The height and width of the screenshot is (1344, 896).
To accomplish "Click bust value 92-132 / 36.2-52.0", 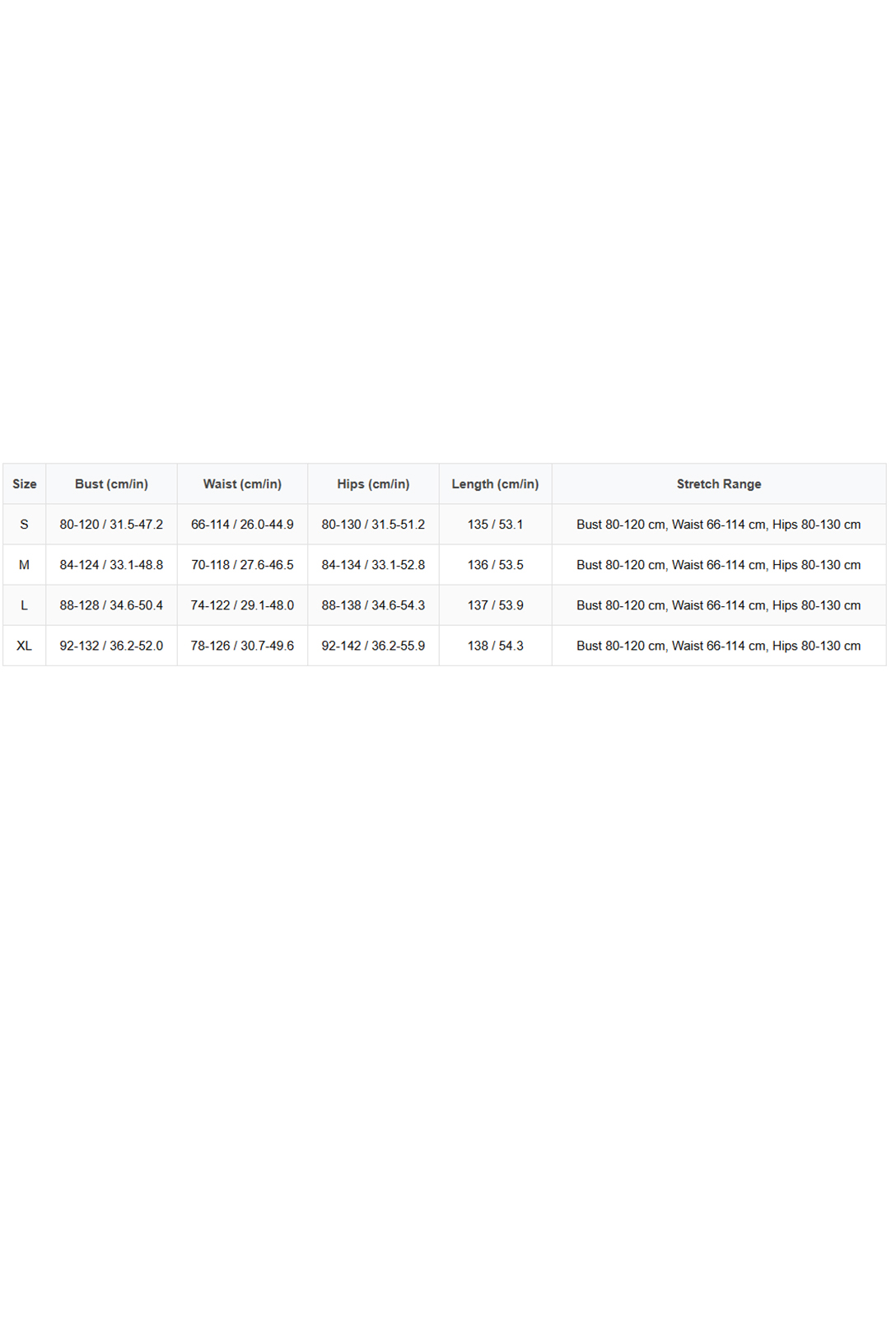I will [x=111, y=646].
